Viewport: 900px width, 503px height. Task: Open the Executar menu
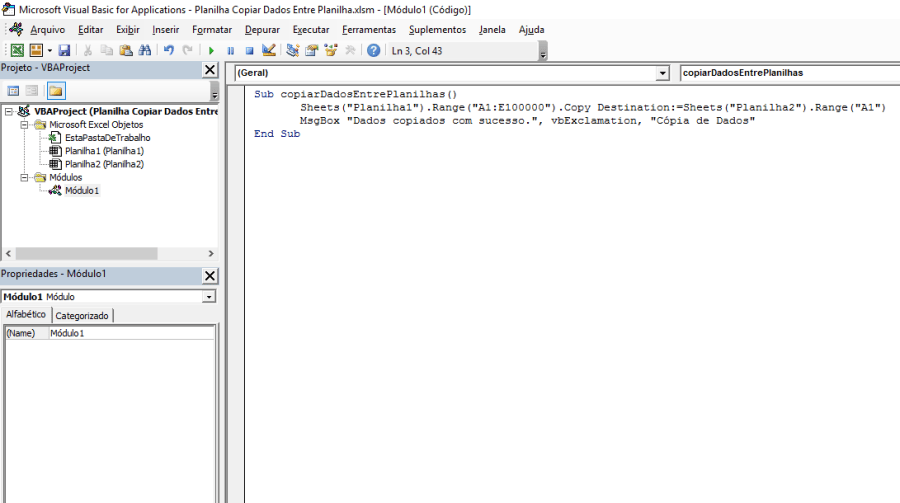(311, 30)
